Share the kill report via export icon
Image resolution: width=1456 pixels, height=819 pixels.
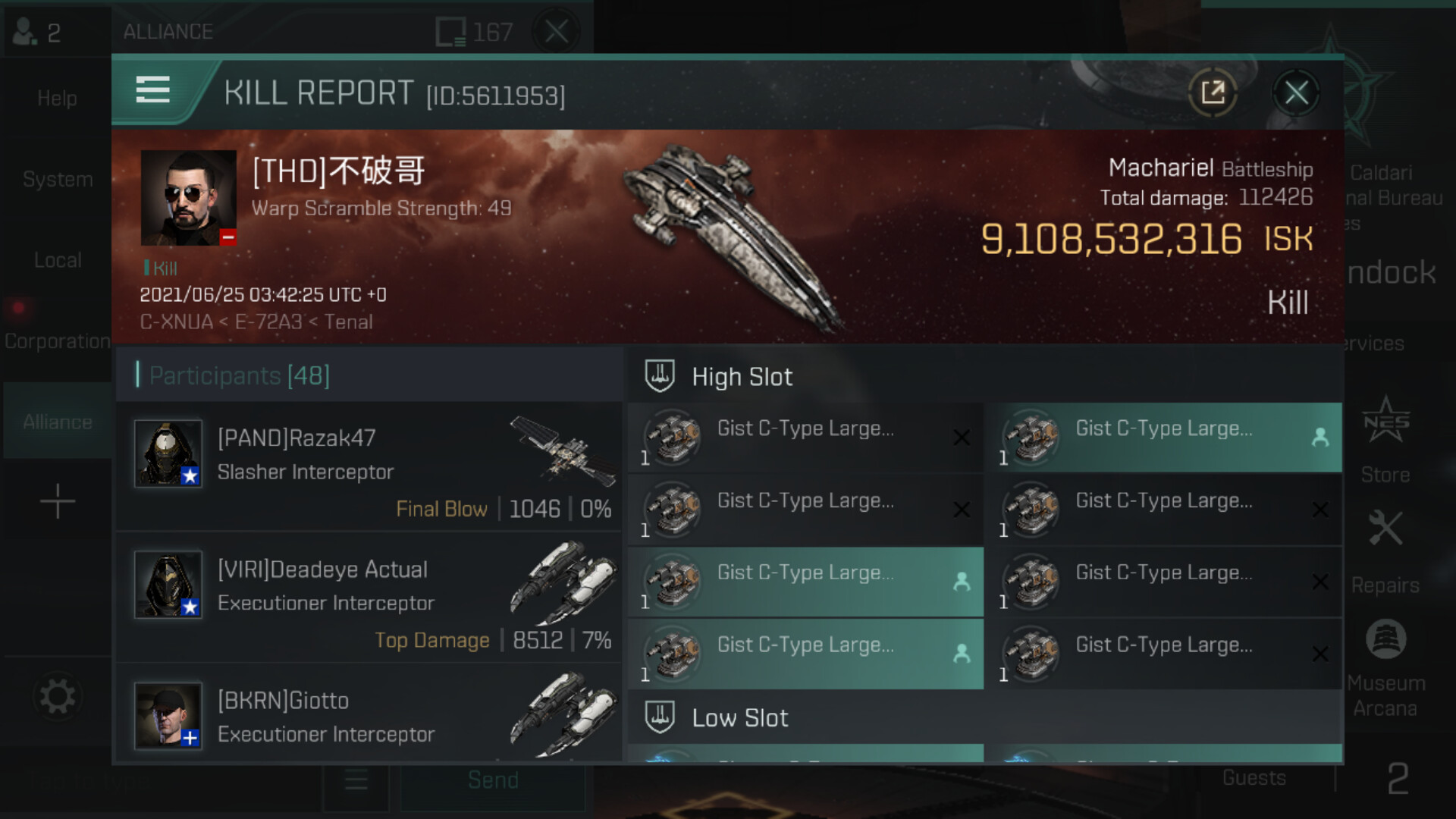pyautogui.click(x=1213, y=93)
